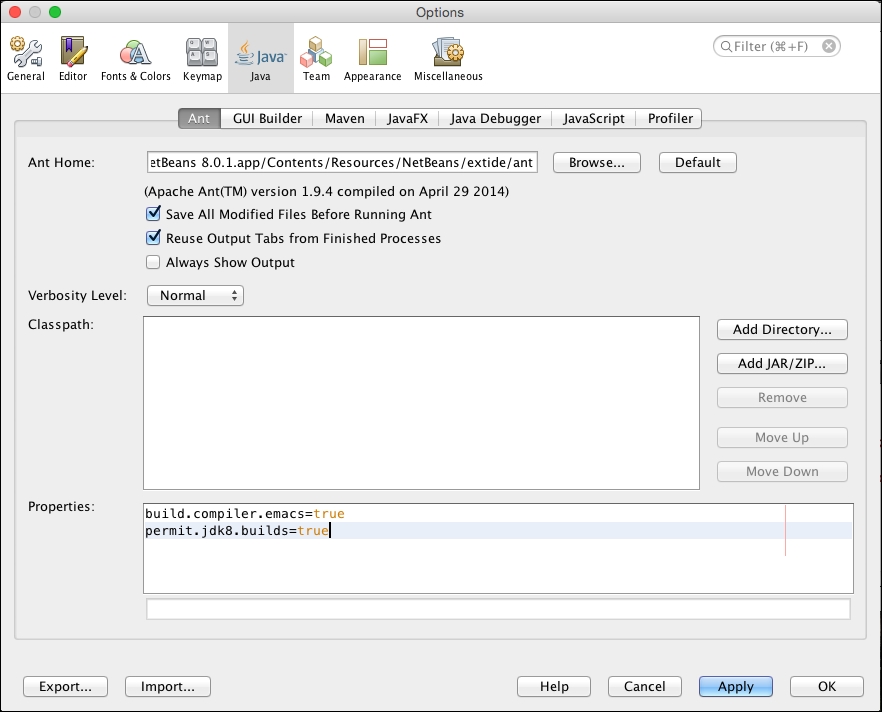Switch to the Maven tab
Image resolution: width=882 pixels, height=712 pixels.
(344, 118)
